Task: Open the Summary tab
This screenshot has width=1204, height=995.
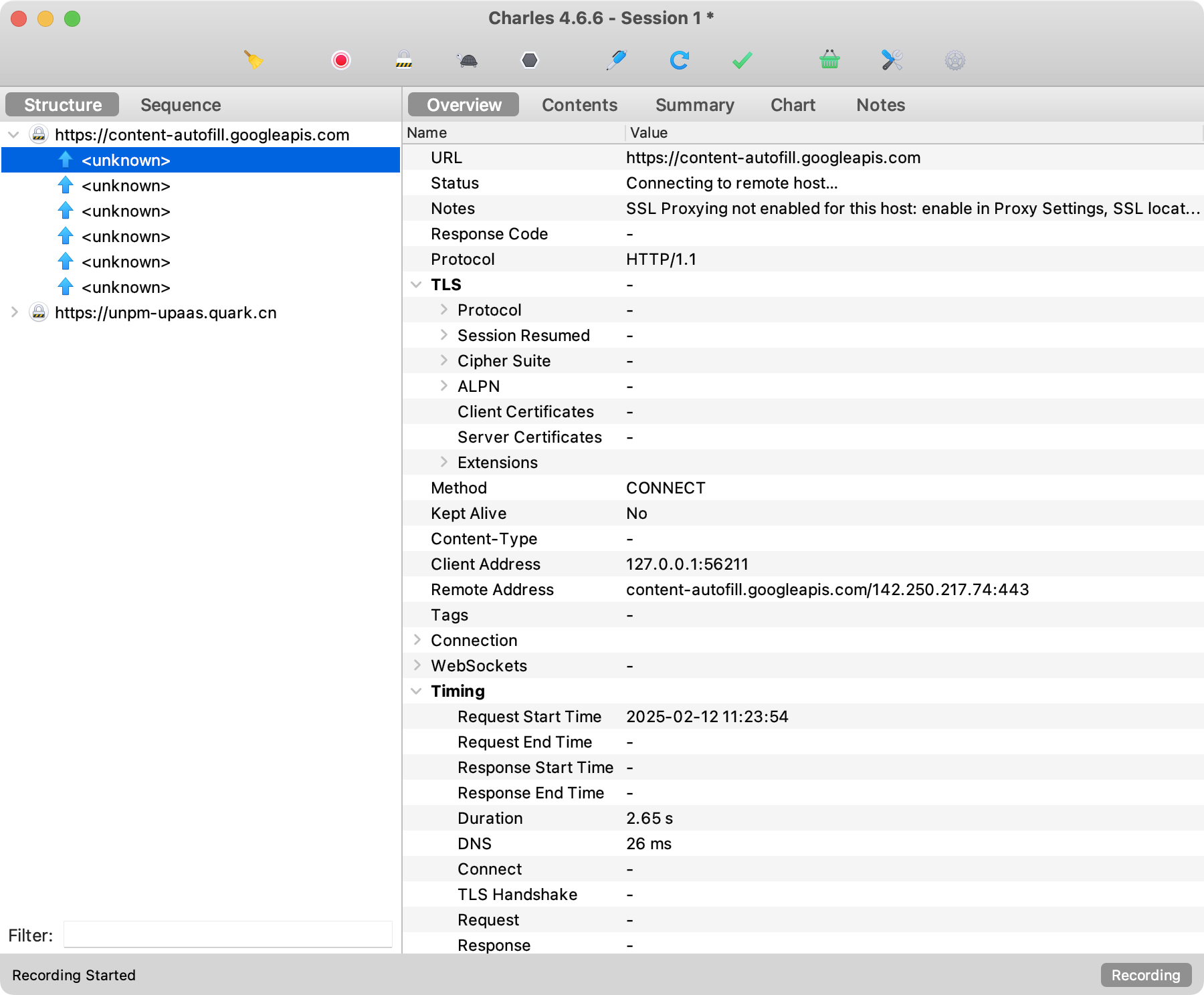Action: coord(694,104)
